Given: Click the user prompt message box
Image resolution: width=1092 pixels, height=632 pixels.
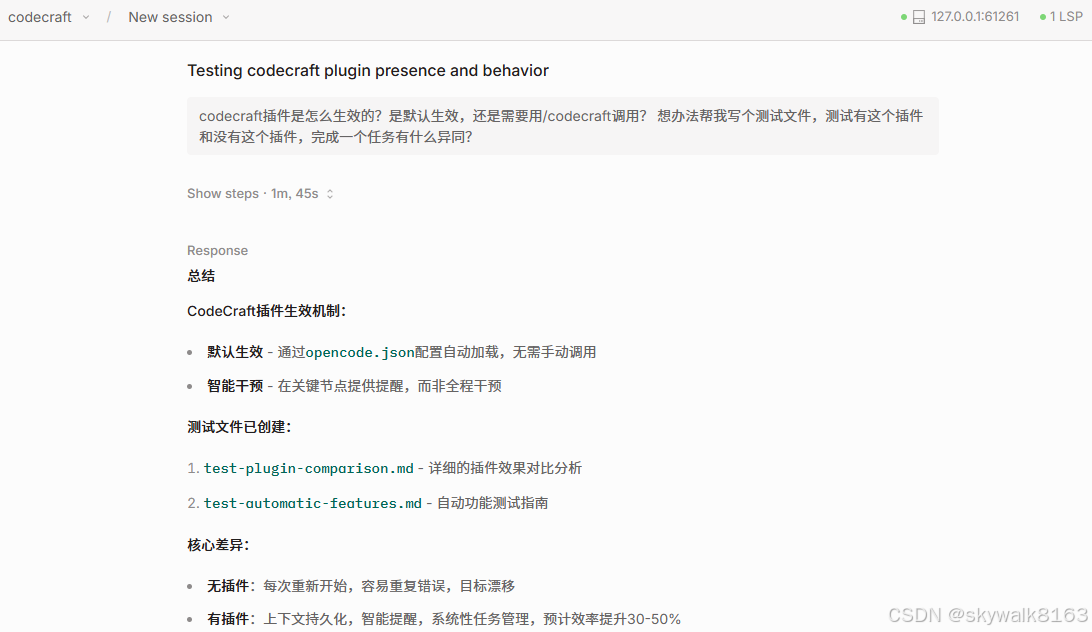Looking at the screenshot, I should click(562, 126).
